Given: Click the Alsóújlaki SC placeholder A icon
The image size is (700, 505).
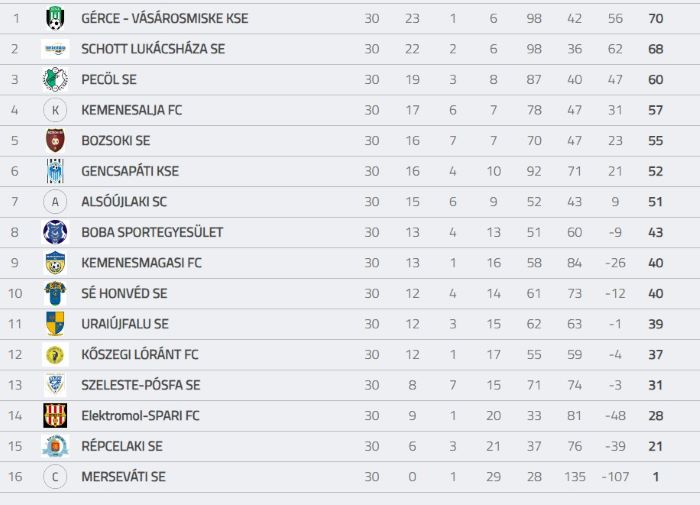Looking at the screenshot, I should pos(55,202).
